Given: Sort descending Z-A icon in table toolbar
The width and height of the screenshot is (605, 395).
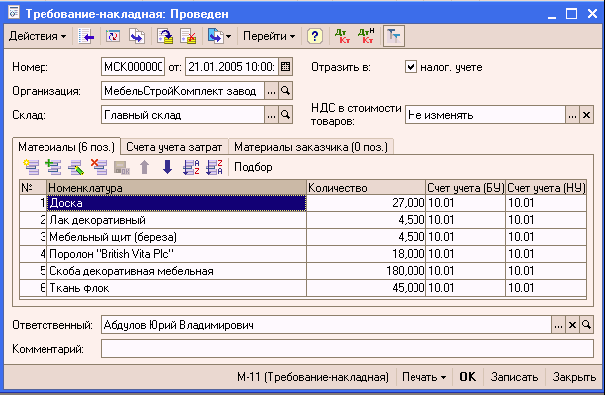Looking at the screenshot, I should pos(214,167).
